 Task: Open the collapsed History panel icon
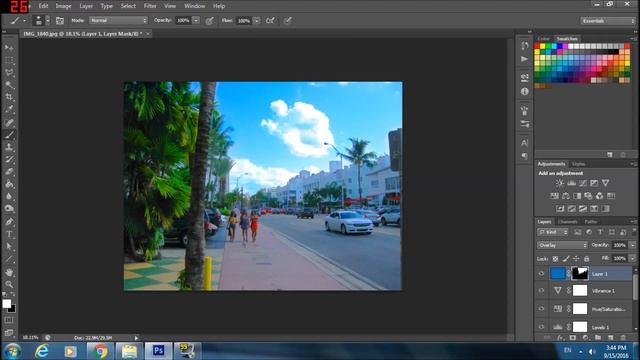(x=524, y=46)
